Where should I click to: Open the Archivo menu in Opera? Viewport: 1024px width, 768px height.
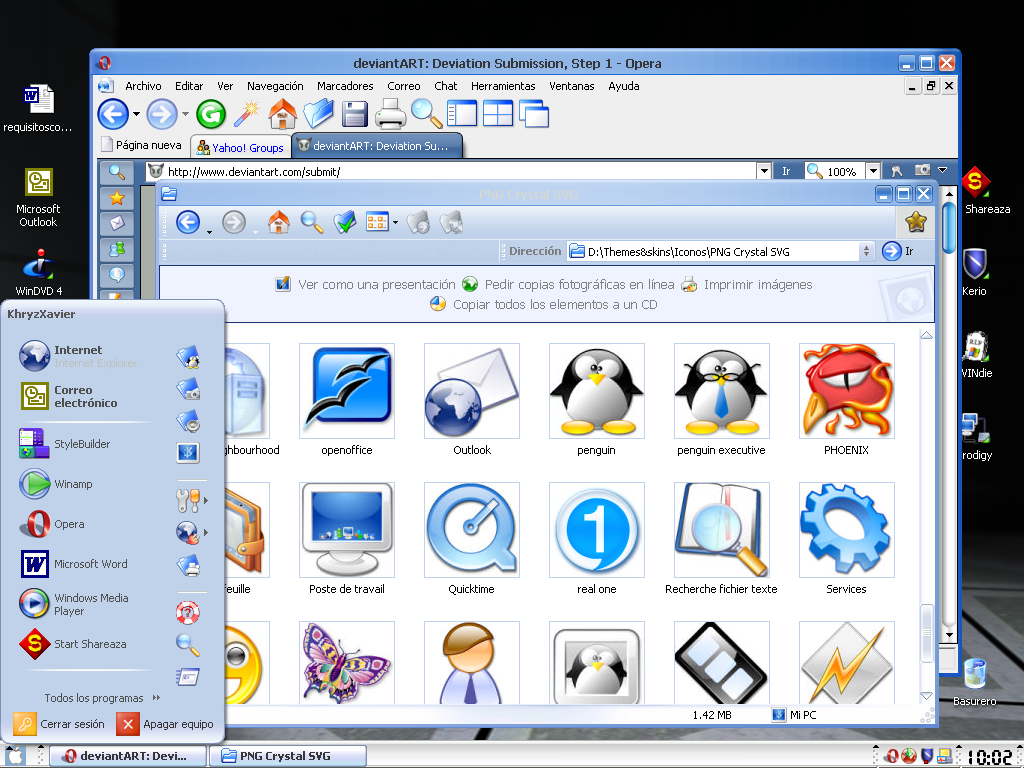tap(143, 86)
